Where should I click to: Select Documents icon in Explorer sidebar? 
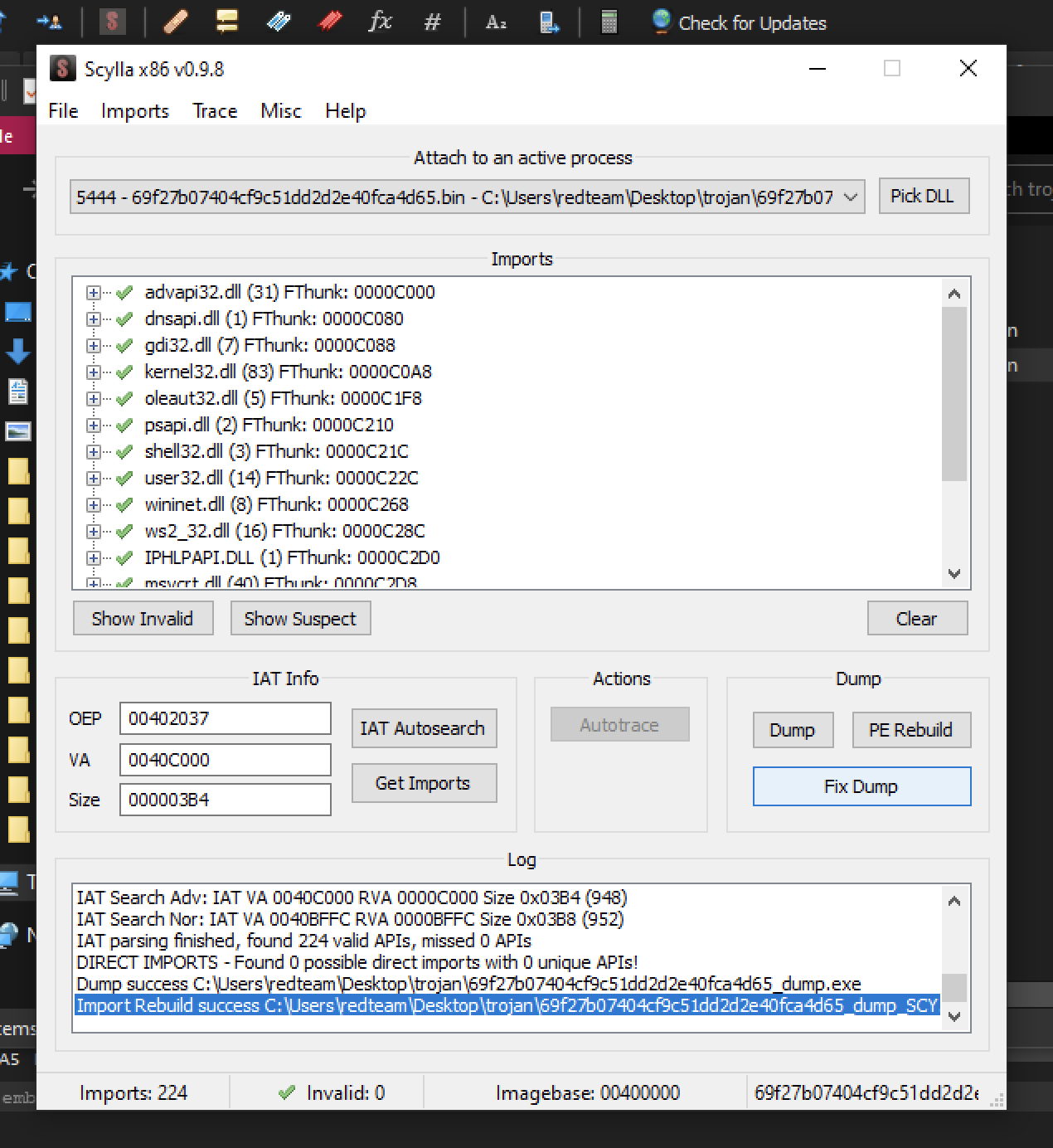coord(17,392)
